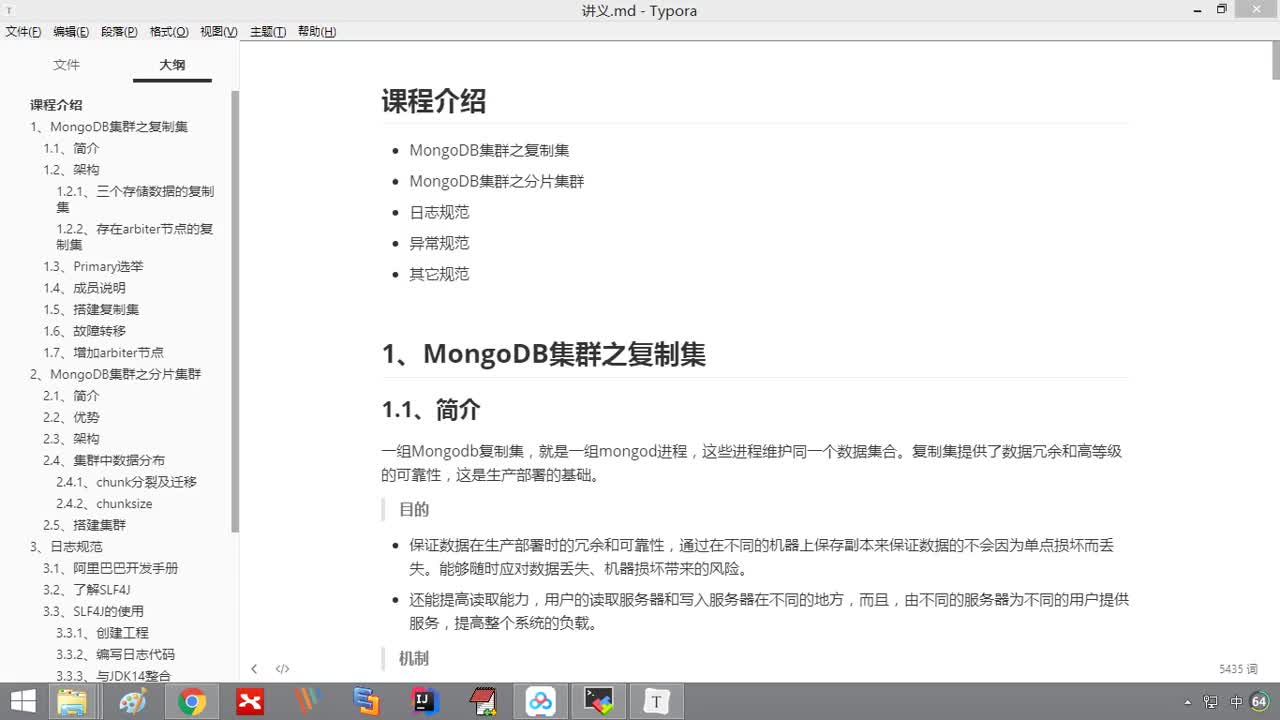Open the 帮助(H) menu
1280x720 pixels.
[317, 32]
